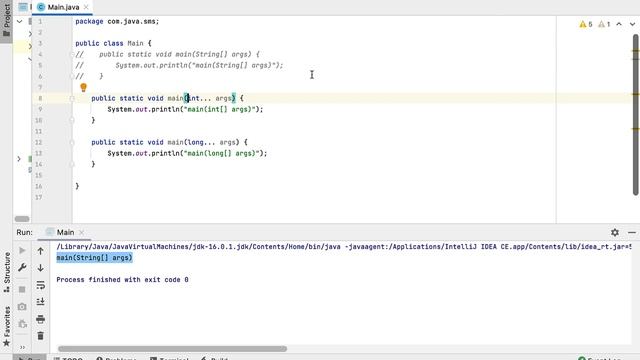Move up the stack trace arrow
640x360 pixels.
tap(40, 251)
